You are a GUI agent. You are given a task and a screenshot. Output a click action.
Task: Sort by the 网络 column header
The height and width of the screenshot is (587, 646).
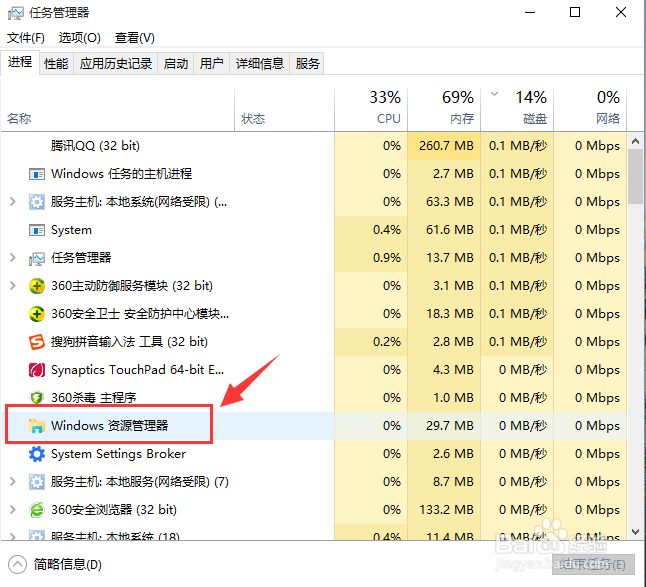click(x=590, y=110)
